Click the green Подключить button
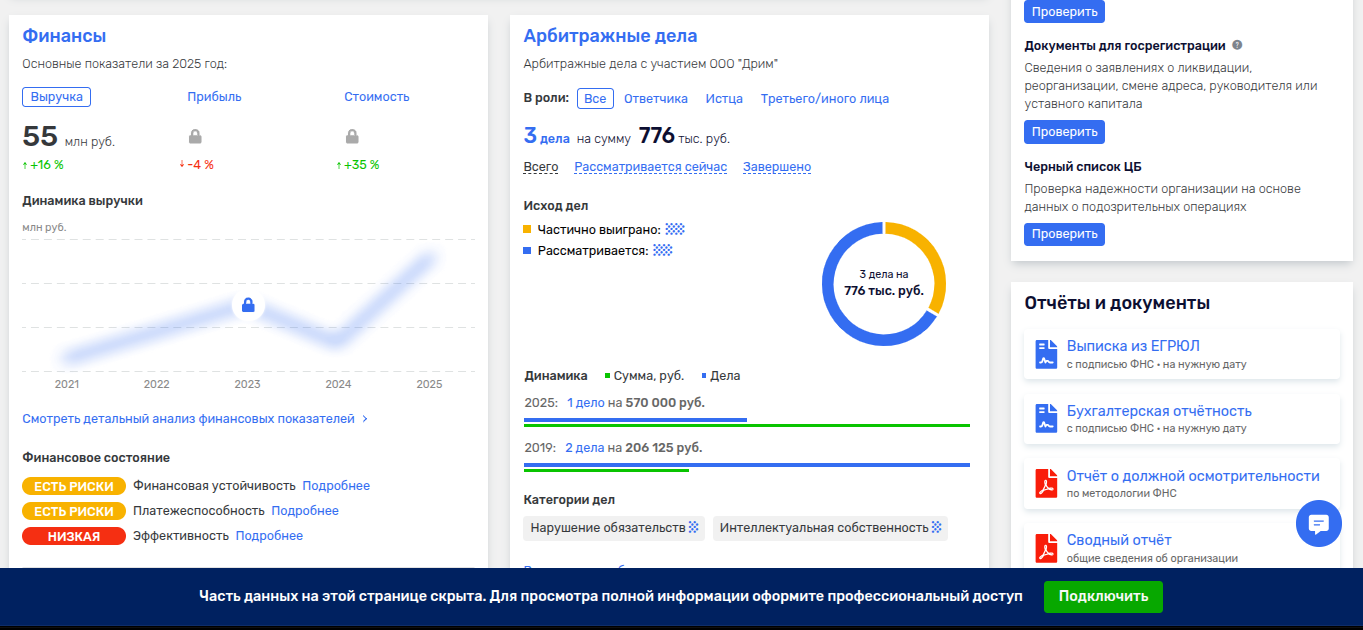Image resolution: width=1363 pixels, height=630 pixels. [x=1103, y=597]
